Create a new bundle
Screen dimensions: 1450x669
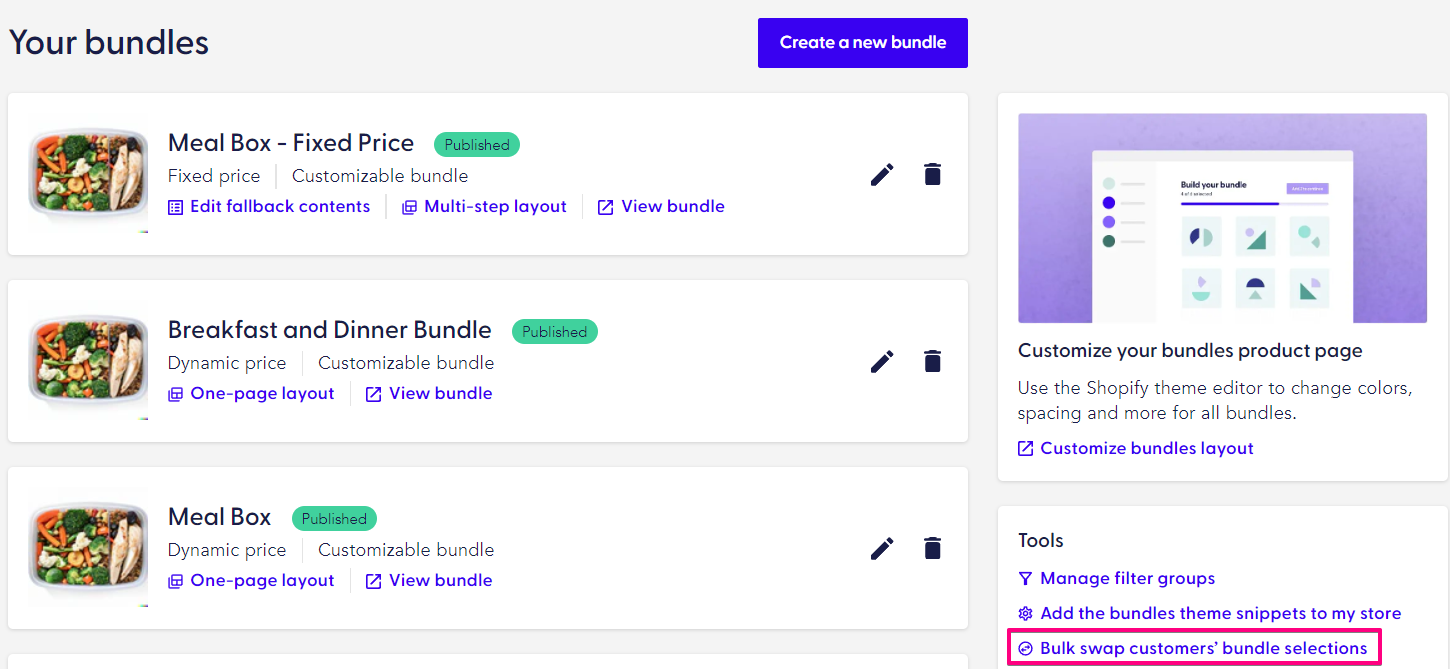(862, 43)
